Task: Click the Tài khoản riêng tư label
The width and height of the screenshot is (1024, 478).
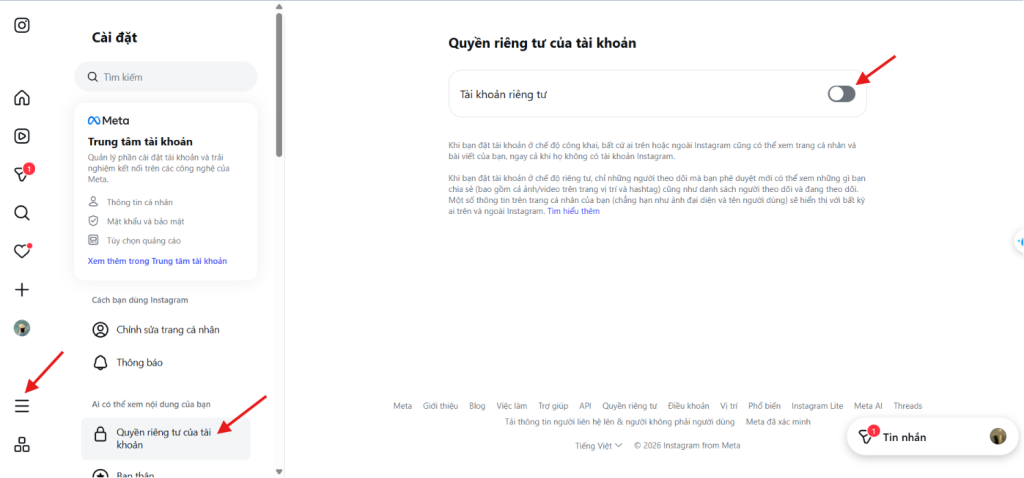Action: [504, 94]
